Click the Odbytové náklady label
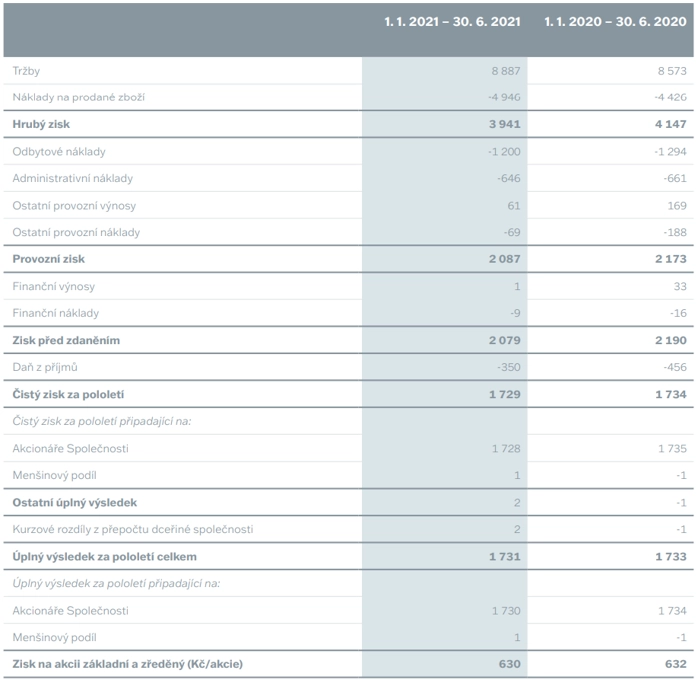The height and width of the screenshot is (683, 698). point(59,152)
